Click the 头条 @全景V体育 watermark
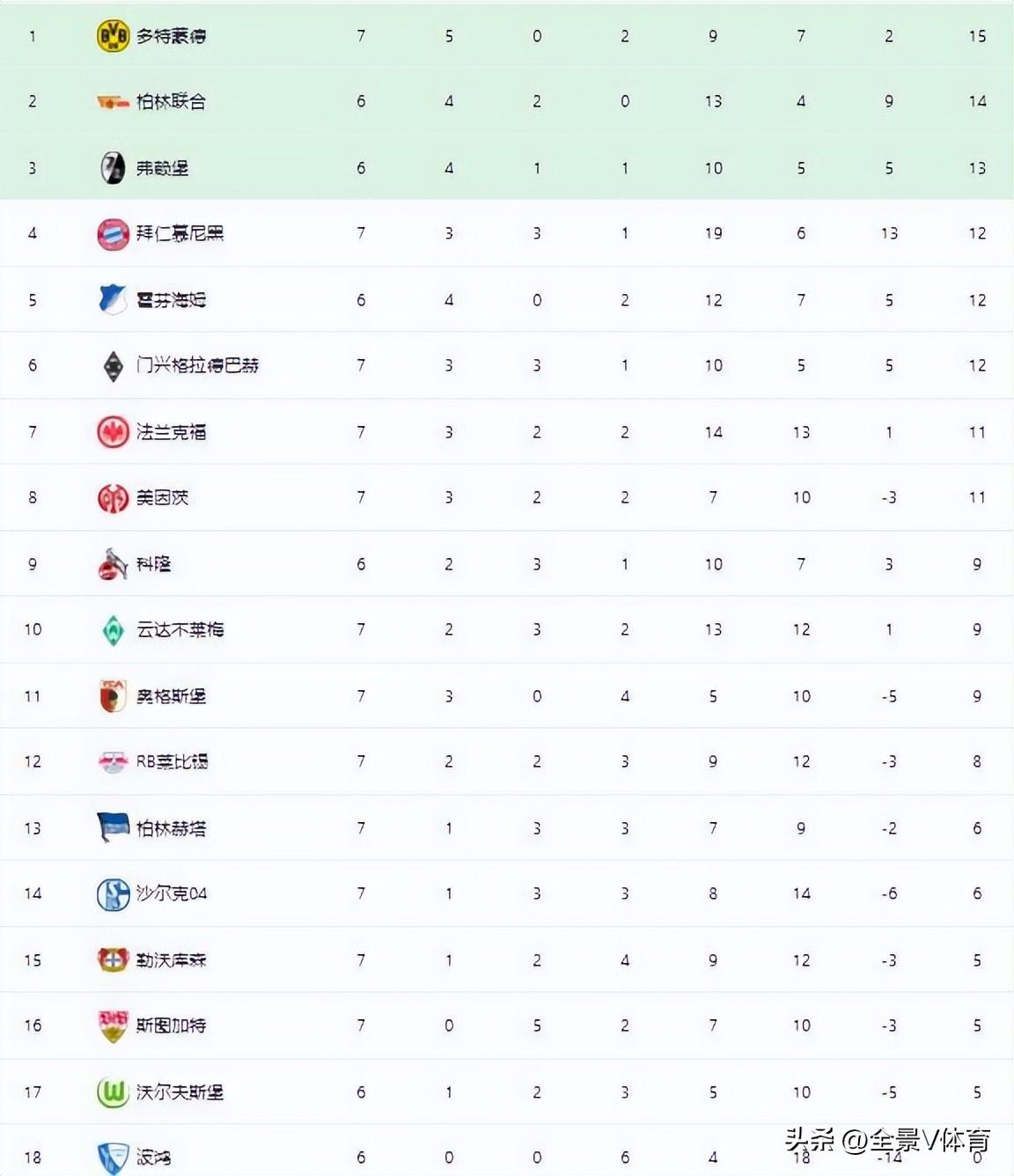Screen dimensions: 1014x1176 coord(888,1141)
